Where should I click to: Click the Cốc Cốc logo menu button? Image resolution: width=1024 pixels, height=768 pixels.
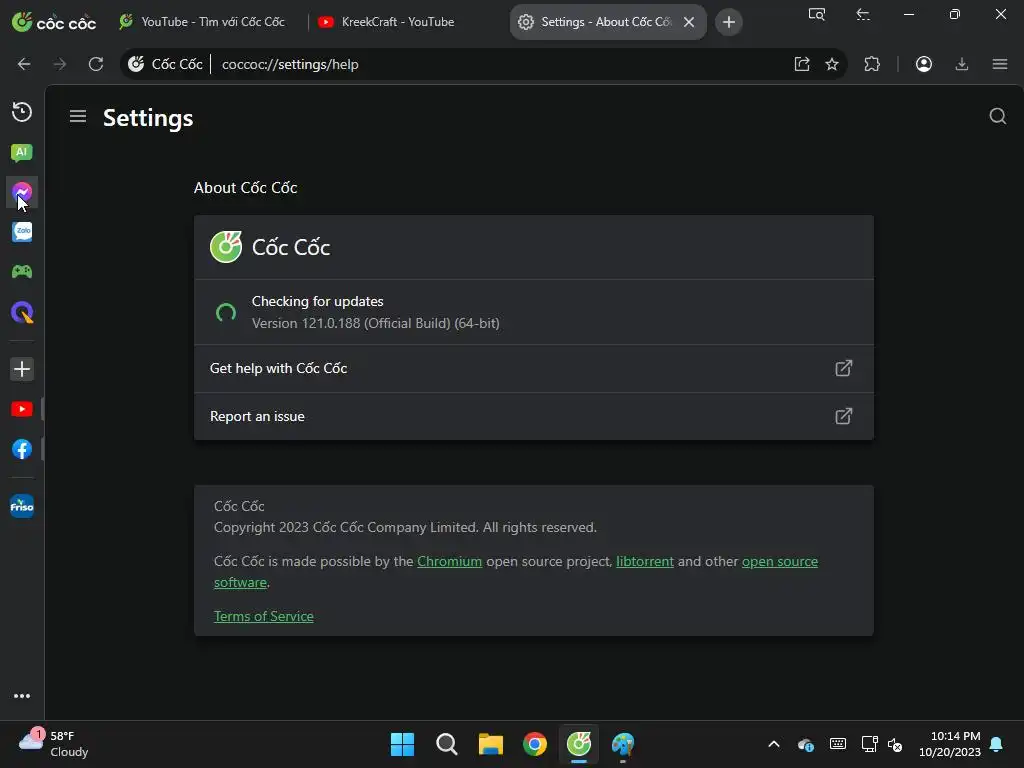(x=54, y=22)
